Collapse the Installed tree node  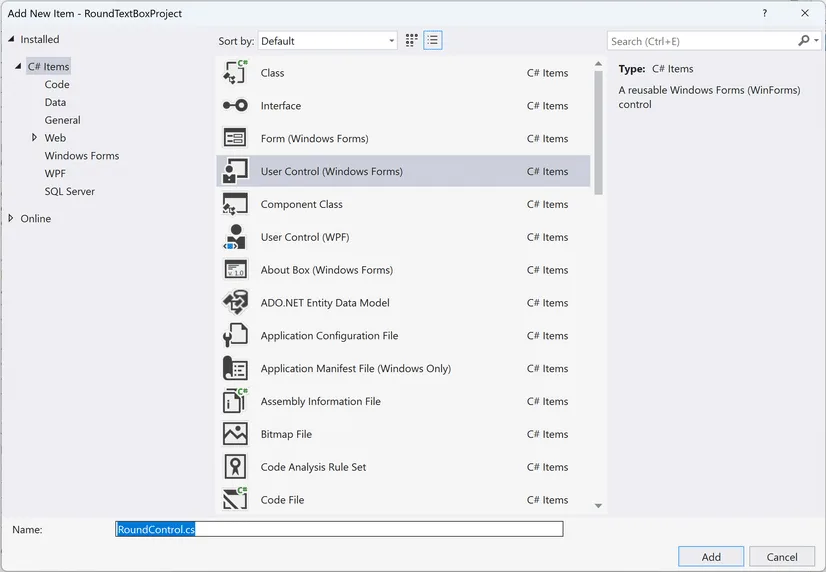pyautogui.click(x=11, y=39)
